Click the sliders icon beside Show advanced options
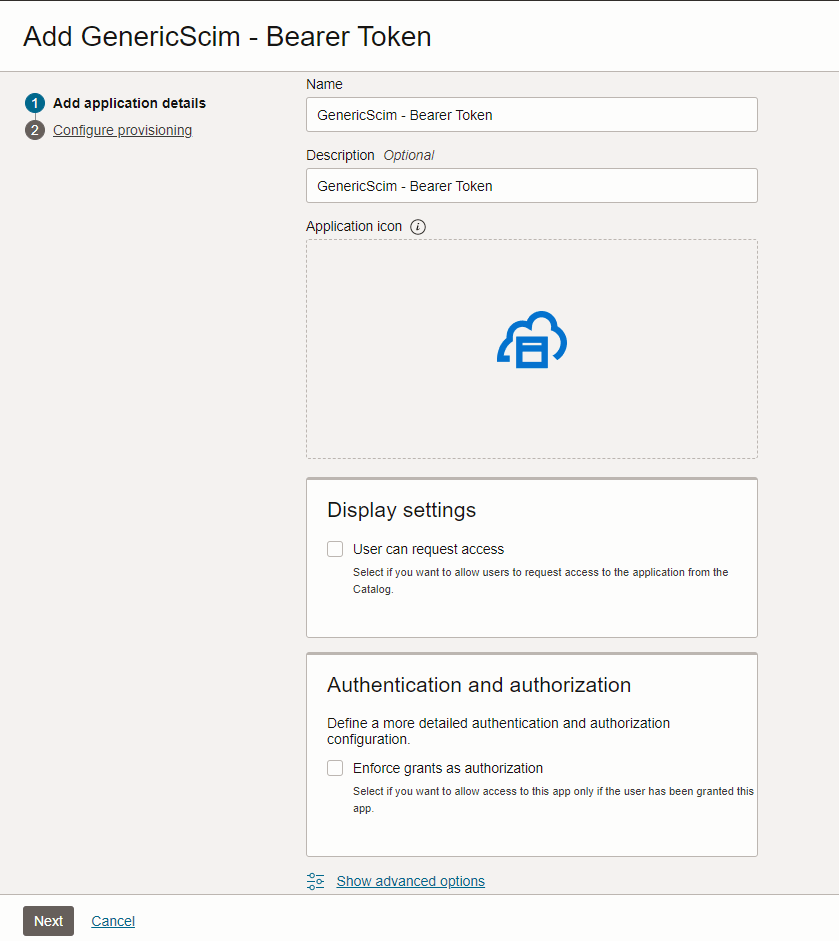The width and height of the screenshot is (839, 941). [315, 881]
